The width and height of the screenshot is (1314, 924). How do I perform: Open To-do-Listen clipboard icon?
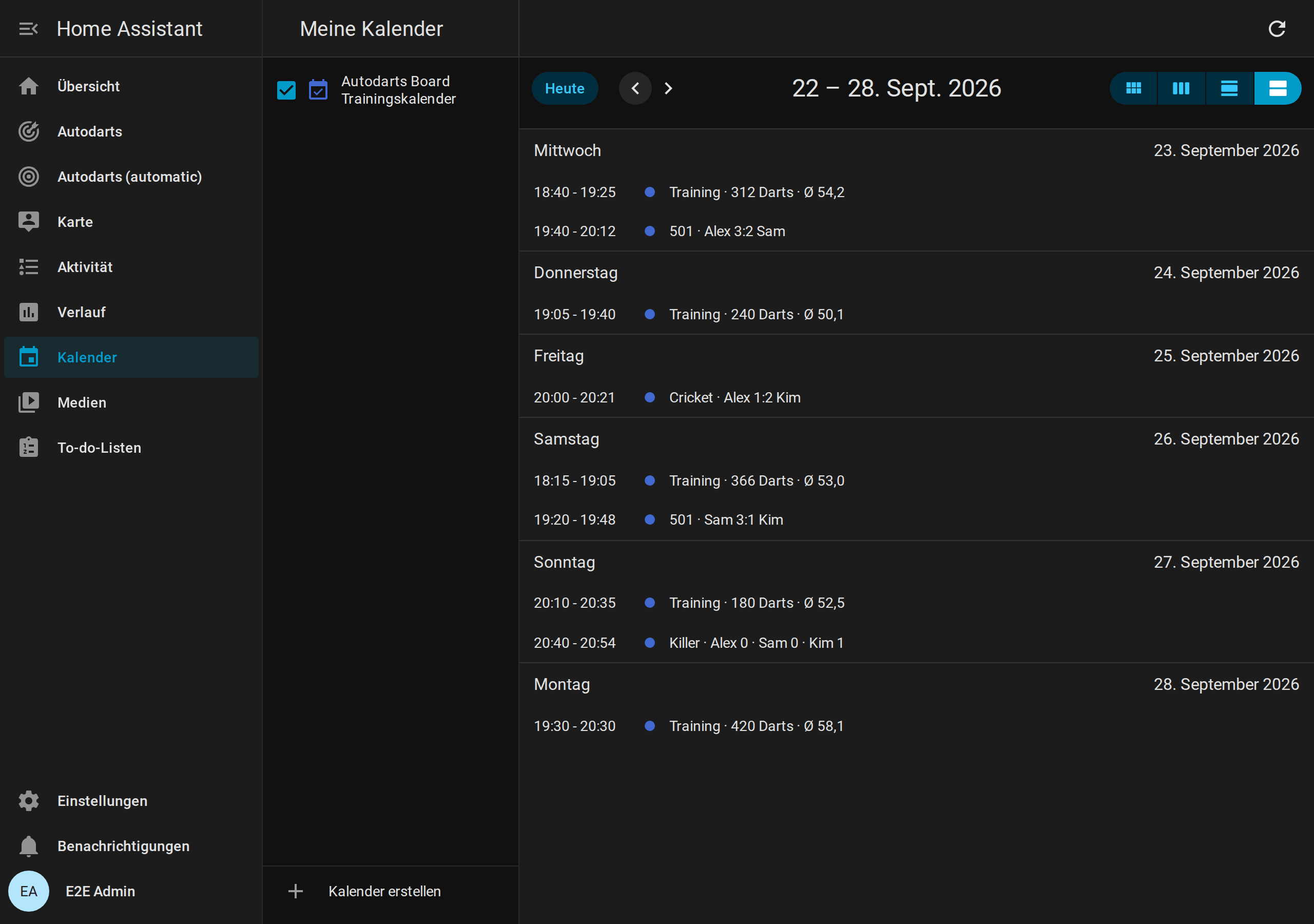point(29,448)
